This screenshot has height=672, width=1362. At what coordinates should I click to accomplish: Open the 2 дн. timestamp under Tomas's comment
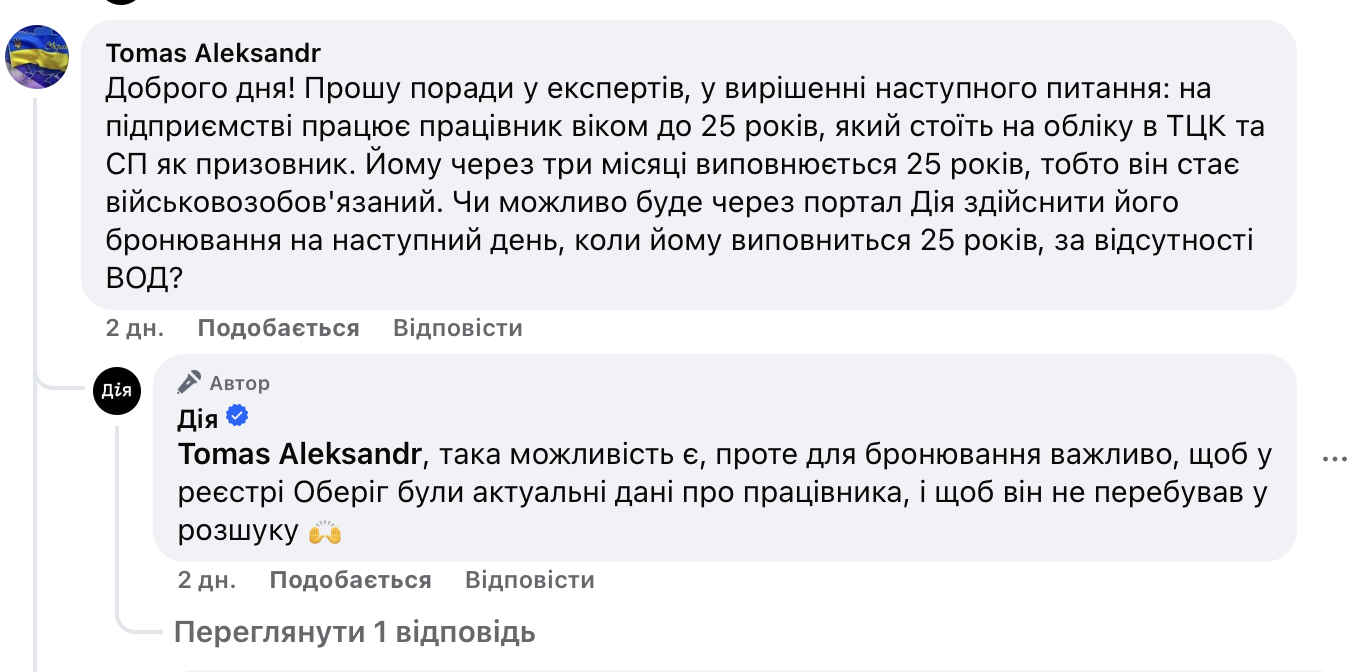[x=134, y=328]
